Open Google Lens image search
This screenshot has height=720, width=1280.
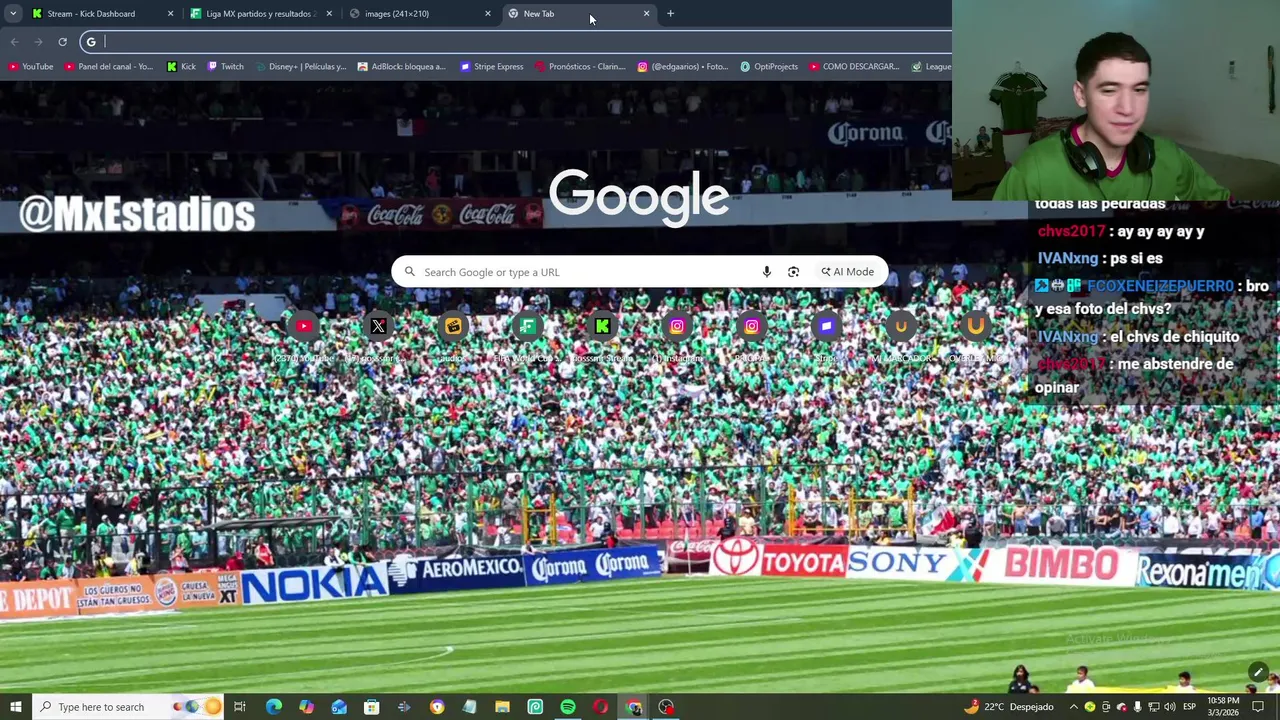tap(793, 272)
